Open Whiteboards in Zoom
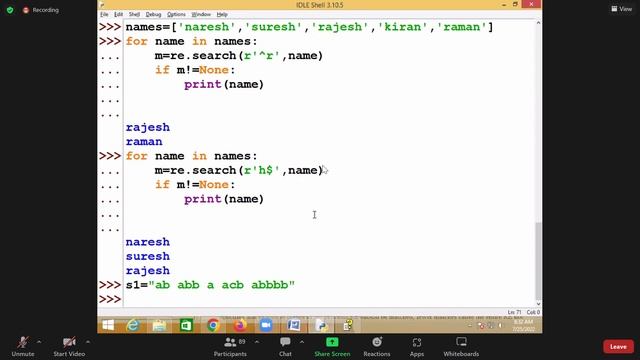Screen dimensions: 640x360 pyautogui.click(x=461, y=347)
